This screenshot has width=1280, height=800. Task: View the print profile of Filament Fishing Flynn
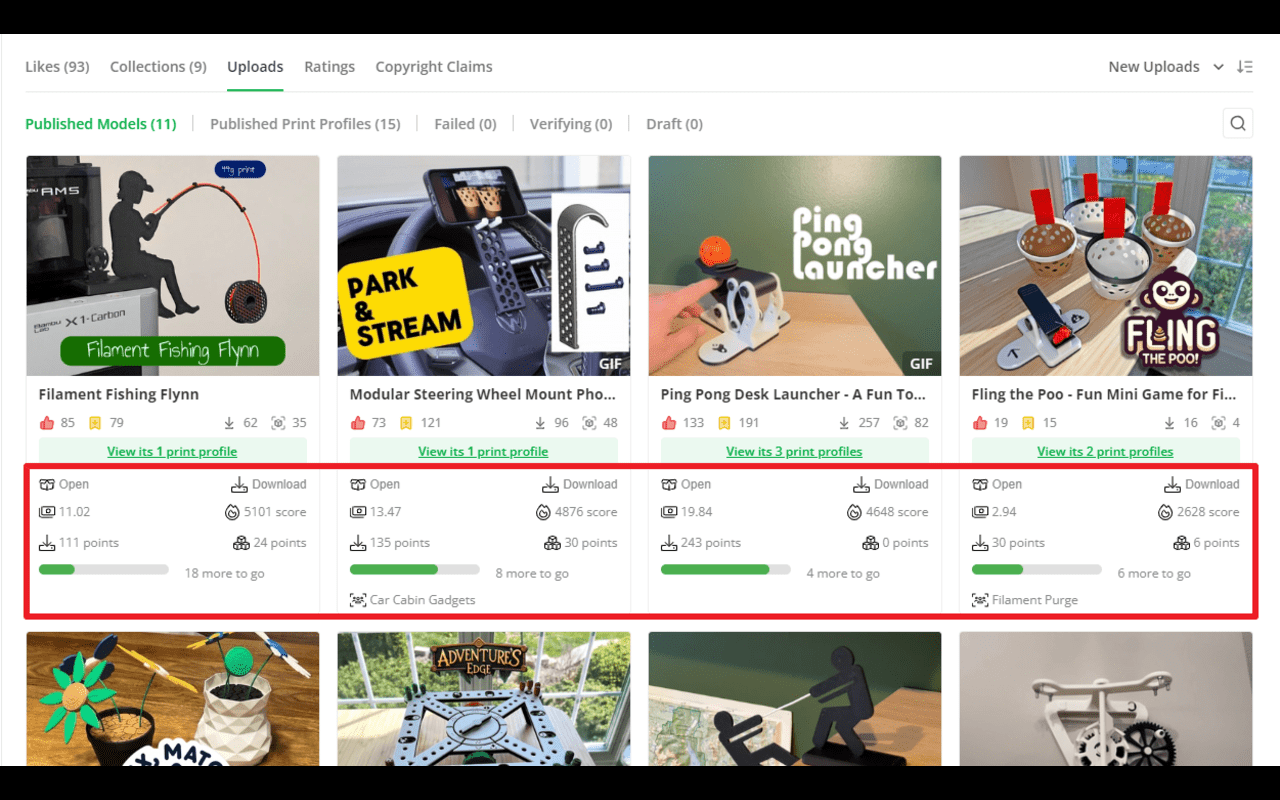[x=173, y=451]
